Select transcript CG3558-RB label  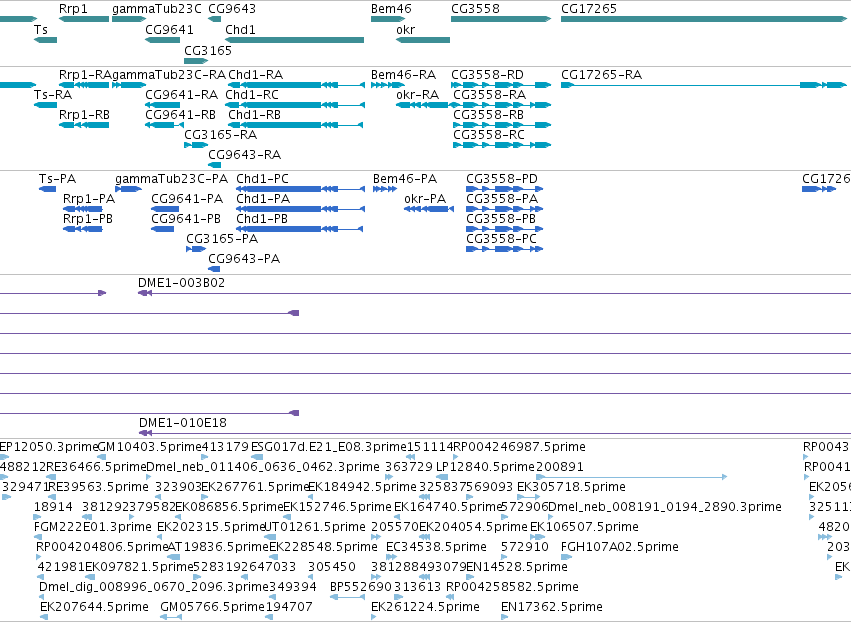pos(488,115)
